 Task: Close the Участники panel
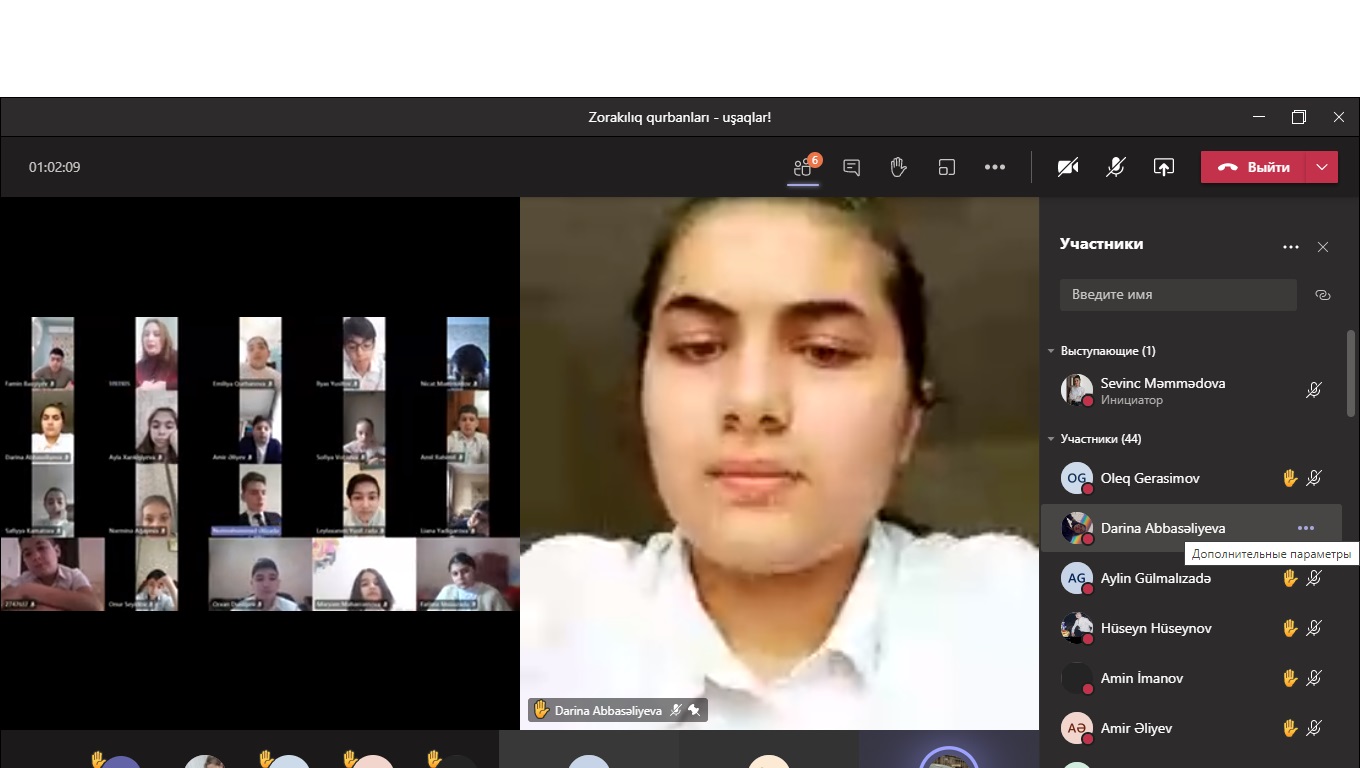[x=1323, y=247]
